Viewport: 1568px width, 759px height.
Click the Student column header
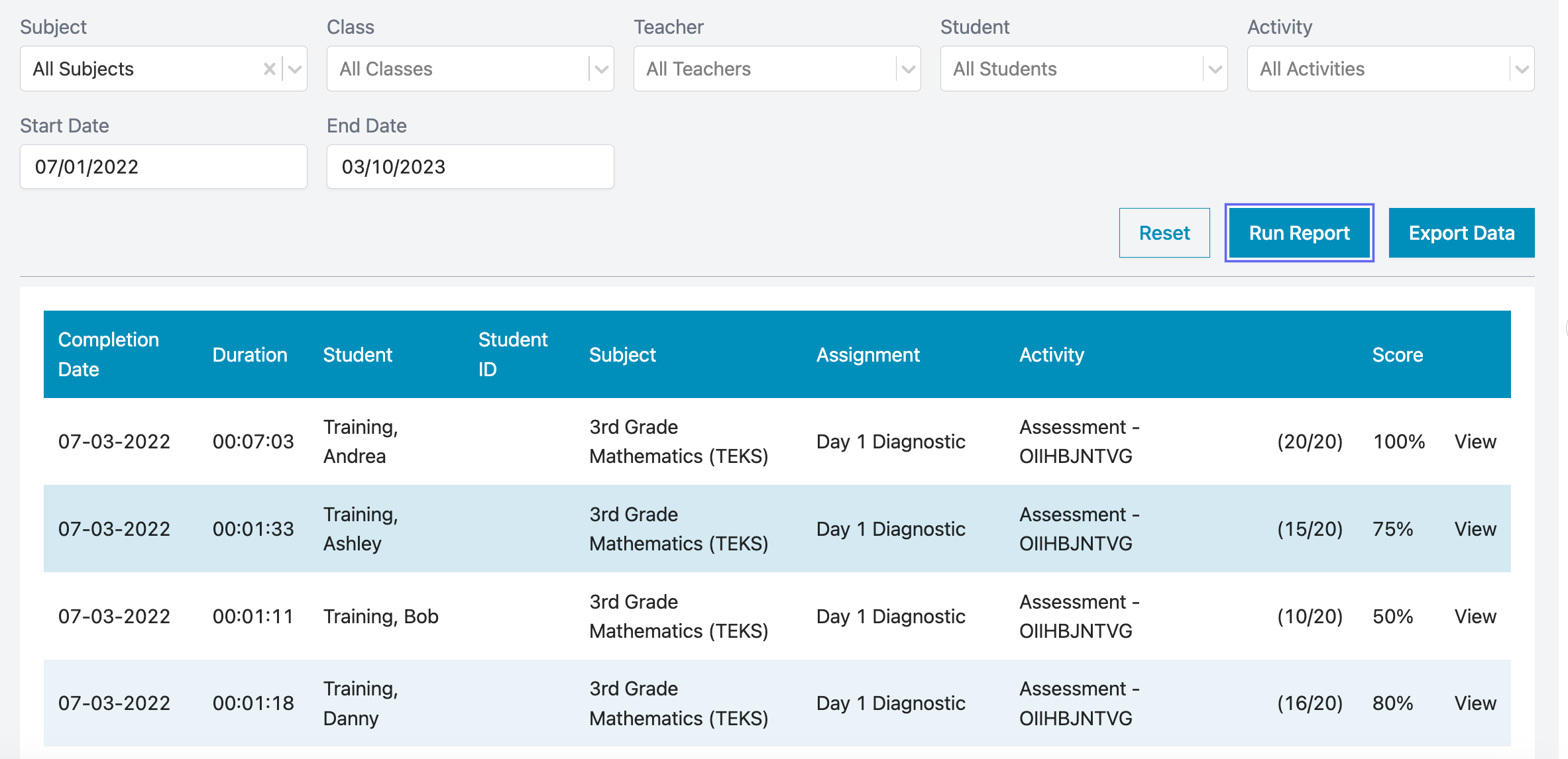click(x=358, y=355)
